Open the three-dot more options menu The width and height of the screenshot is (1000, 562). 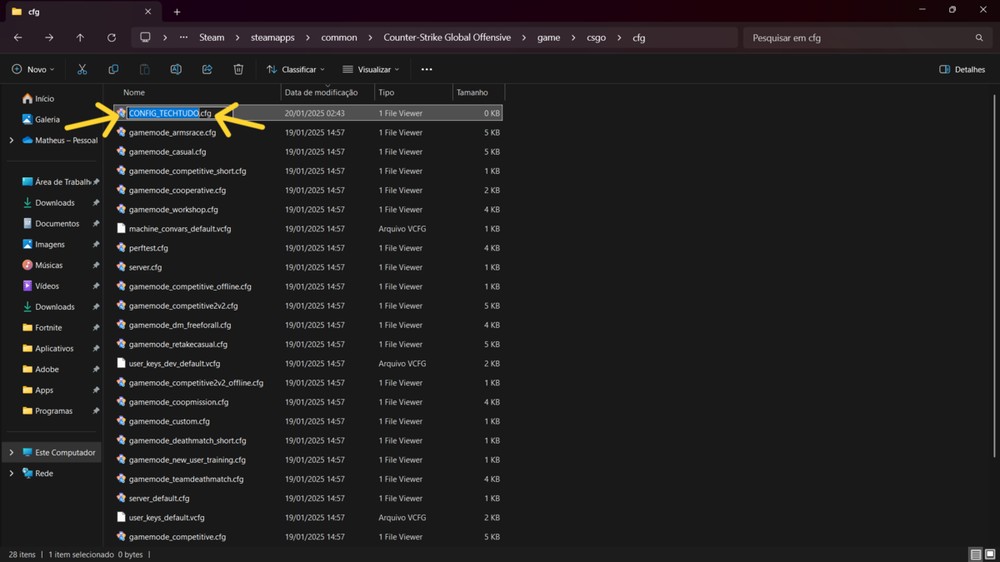tap(427, 70)
